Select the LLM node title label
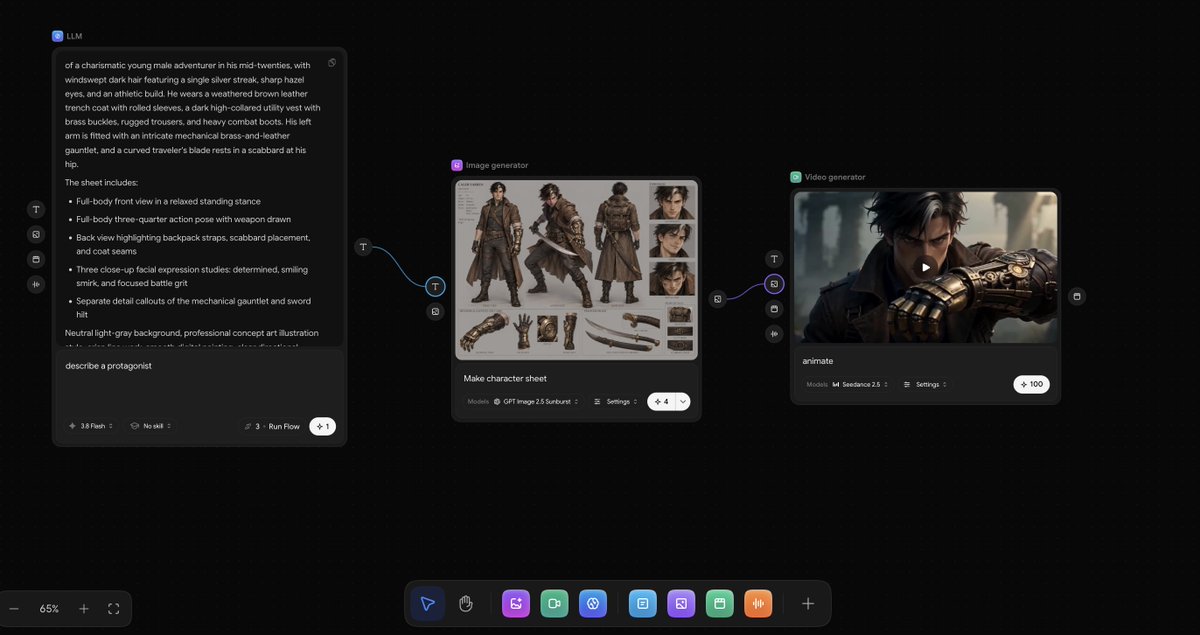 click(x=74, y=36)
